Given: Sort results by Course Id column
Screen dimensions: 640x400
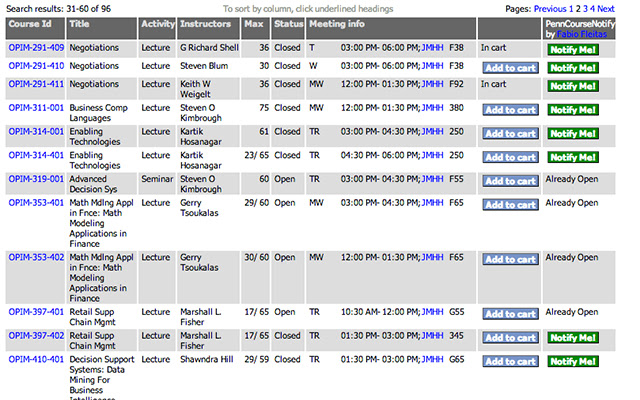Looking at the screenshot, I should pyautogui.click(x=31, y=23).
